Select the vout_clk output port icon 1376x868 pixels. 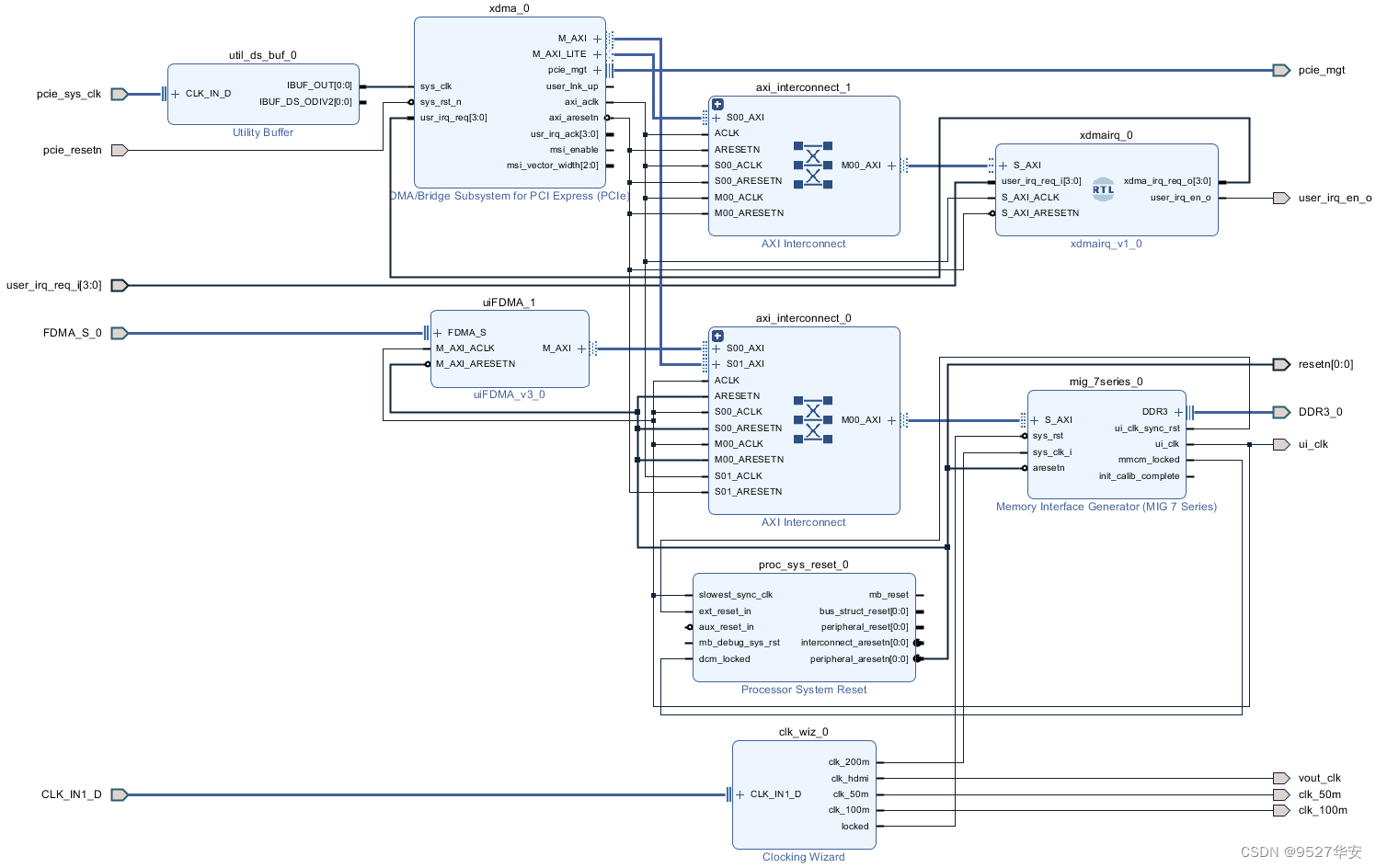click(x=1281, y=778)
